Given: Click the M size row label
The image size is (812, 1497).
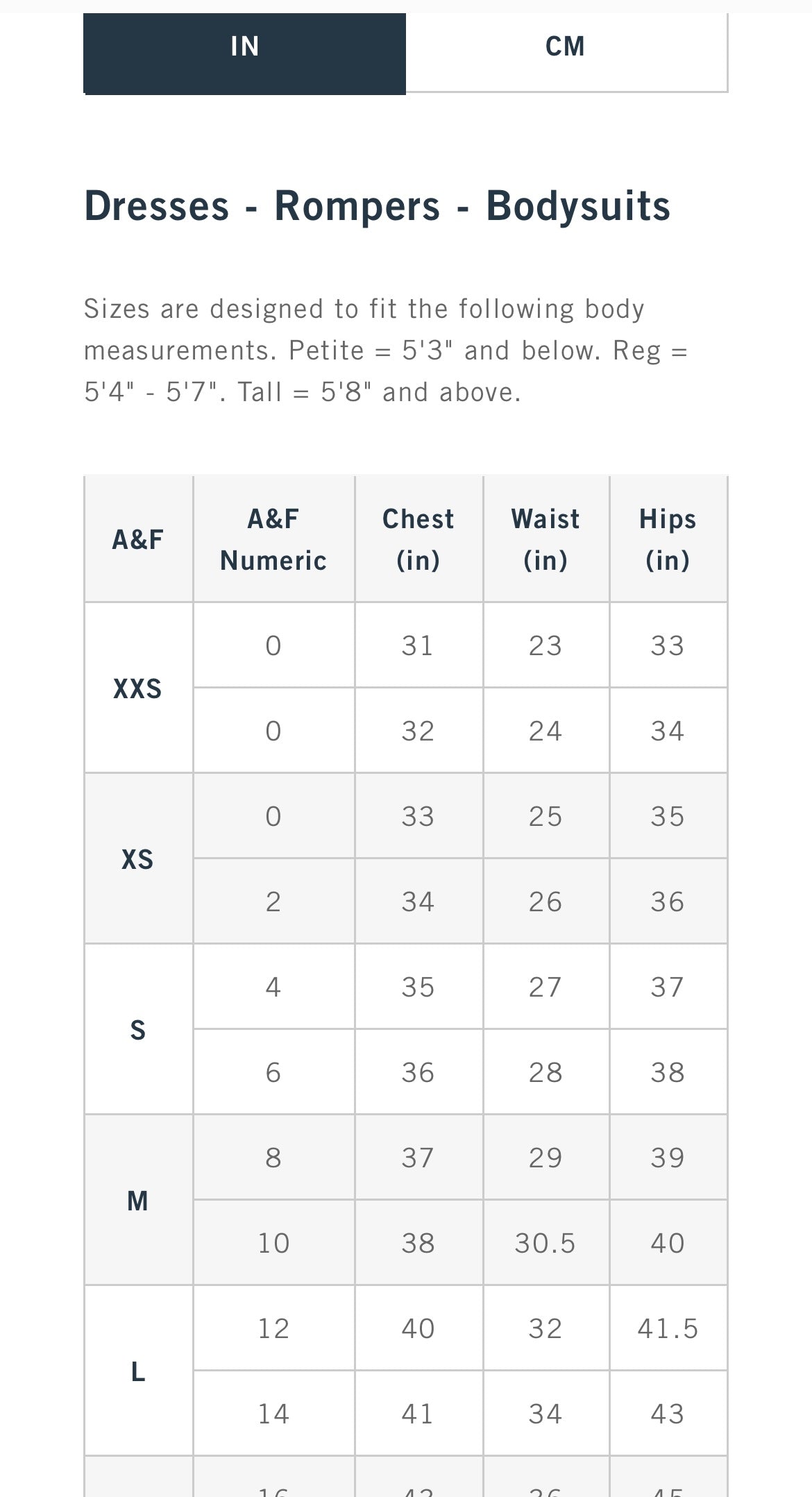Looking at the screenshot, I should (x=138, y=1201).
